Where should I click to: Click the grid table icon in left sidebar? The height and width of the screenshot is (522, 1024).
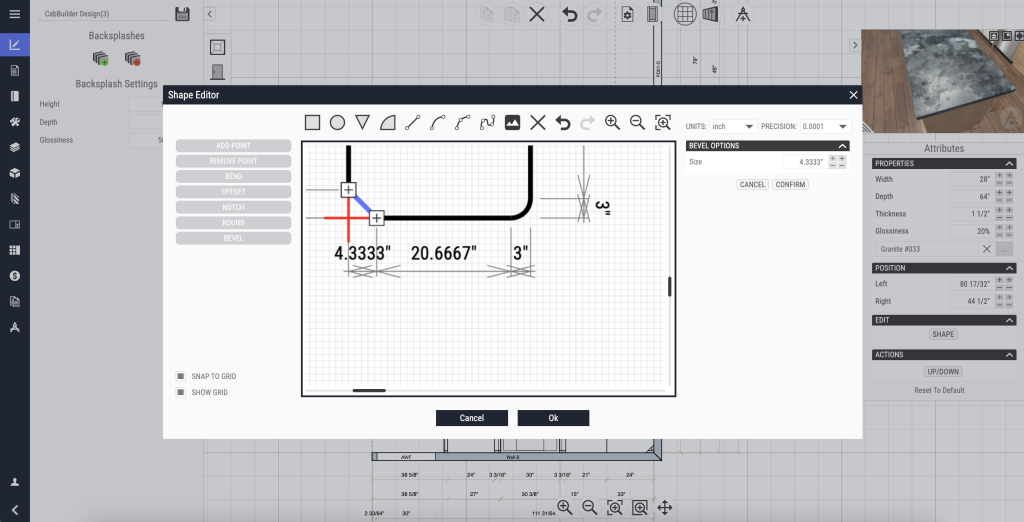coord(14,250)
